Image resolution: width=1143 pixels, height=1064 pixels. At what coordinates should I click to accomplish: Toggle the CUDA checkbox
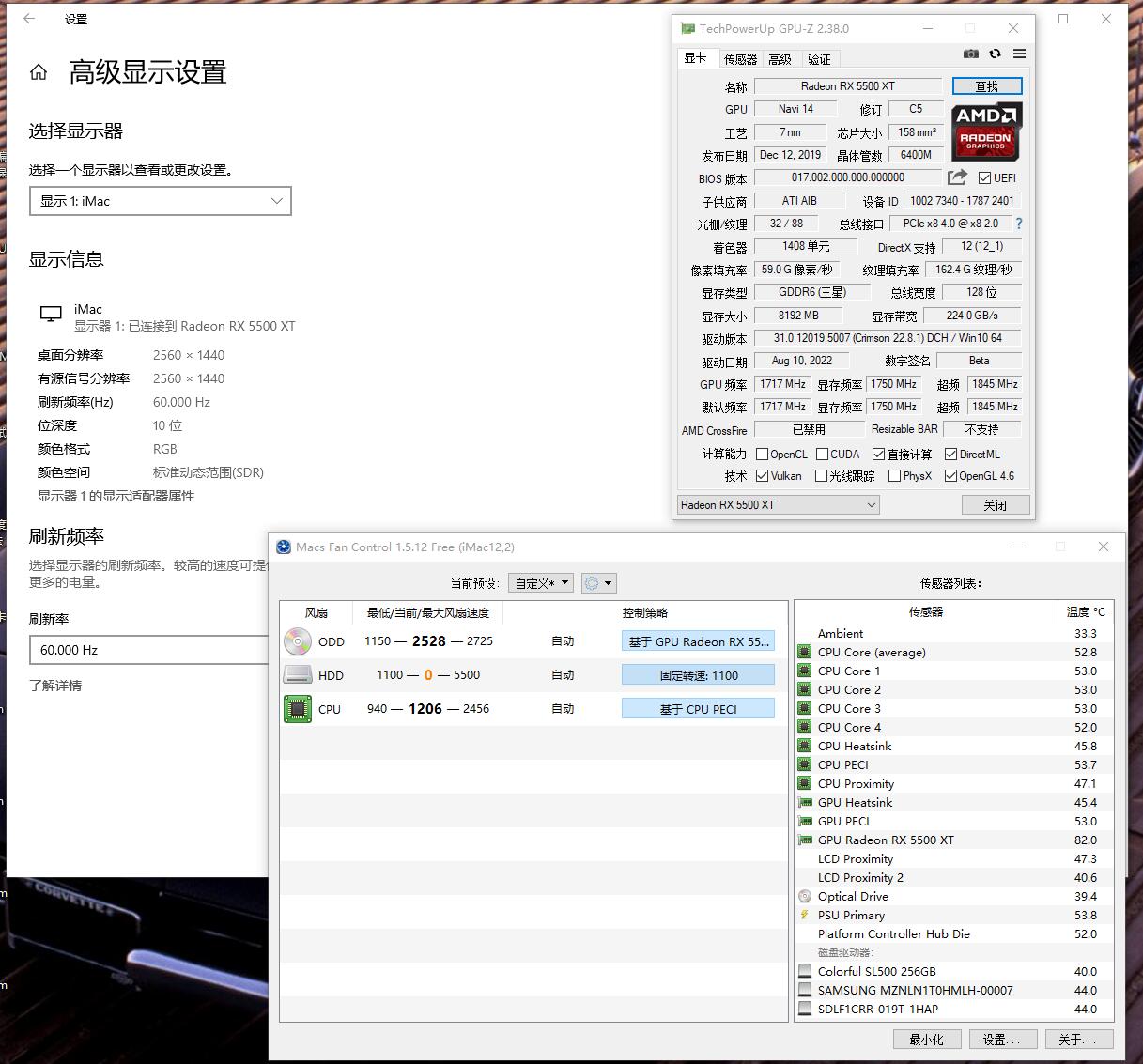[x=822, y=454]
